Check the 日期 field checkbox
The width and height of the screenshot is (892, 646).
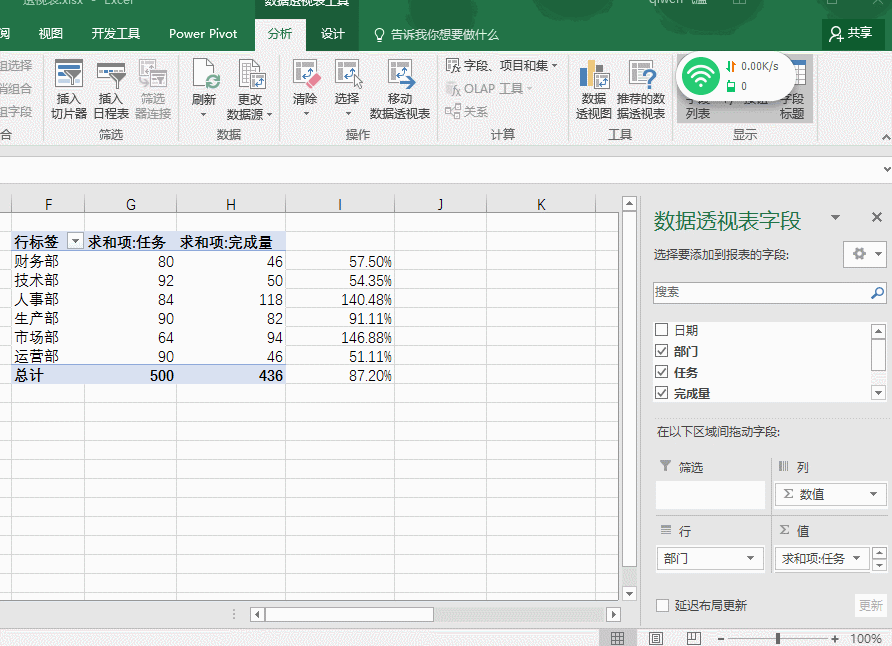[661, 330]
